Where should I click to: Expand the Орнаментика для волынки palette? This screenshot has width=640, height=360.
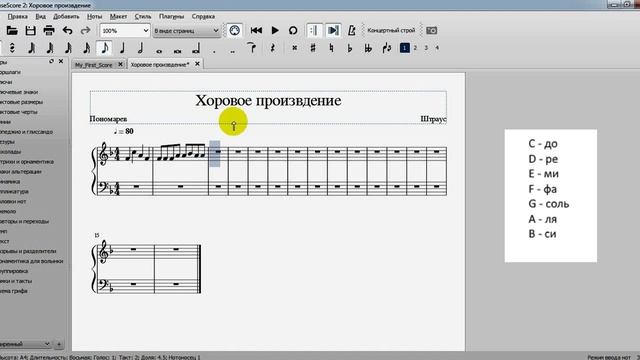point(31,261)
